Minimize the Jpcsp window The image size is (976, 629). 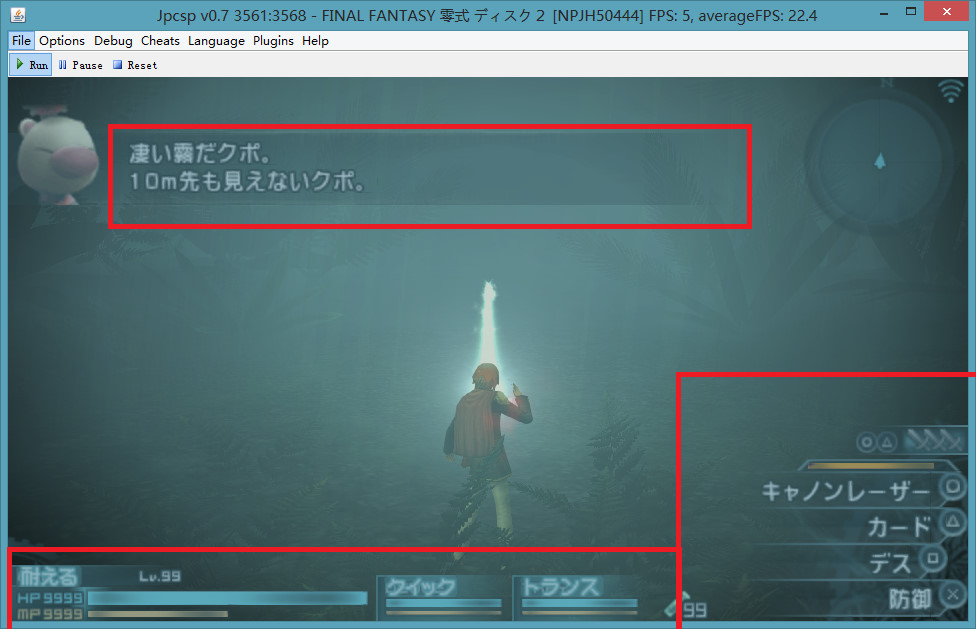click(883, 12)
